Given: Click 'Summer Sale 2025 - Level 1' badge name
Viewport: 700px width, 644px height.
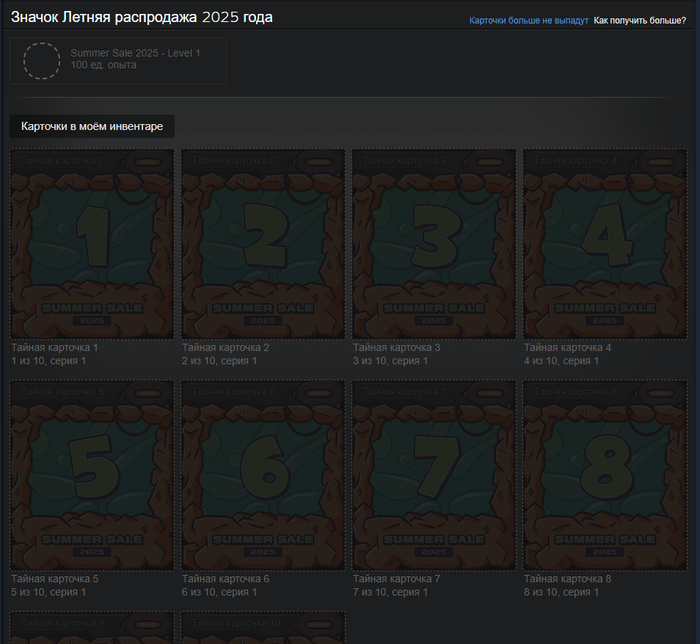Looking at the screenshot, I should (135, 52).
